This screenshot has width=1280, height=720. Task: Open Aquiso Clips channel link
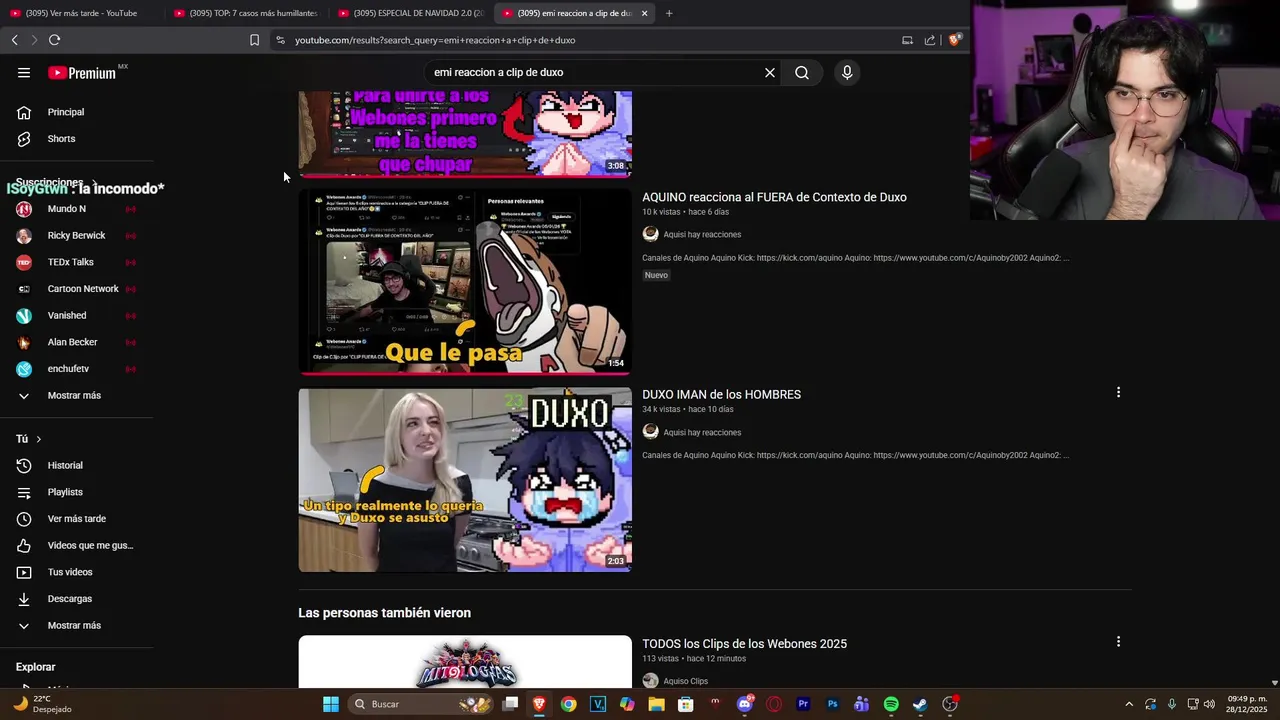click(x=685, y=681)
